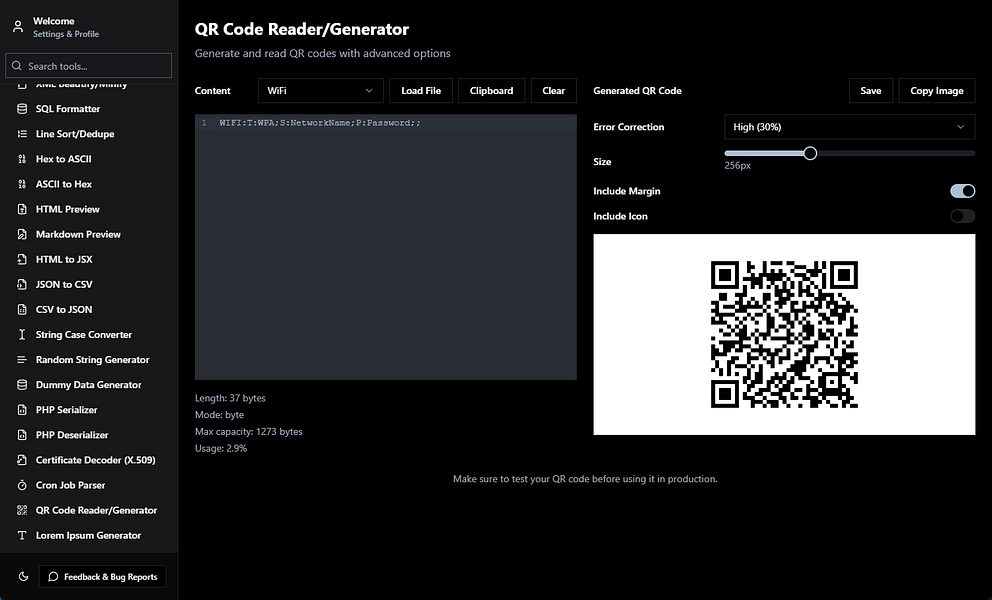Viewport: 992px width, 600px height.
Task: Select the Lorem Ipsum Generator sidebar entry
Action: pyautogui.click(x=89, y=534)
